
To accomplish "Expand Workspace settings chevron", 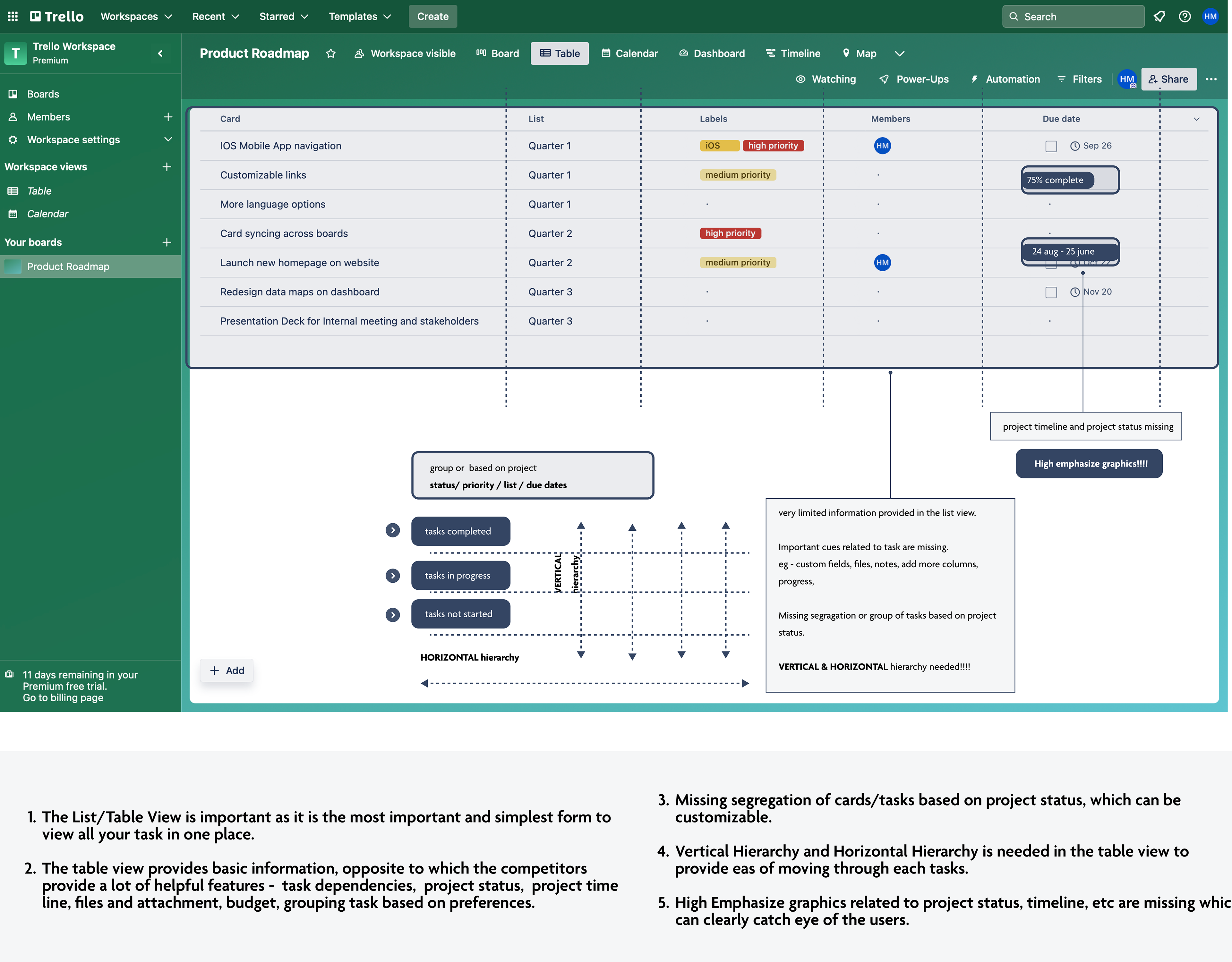I will click(167, 139).
